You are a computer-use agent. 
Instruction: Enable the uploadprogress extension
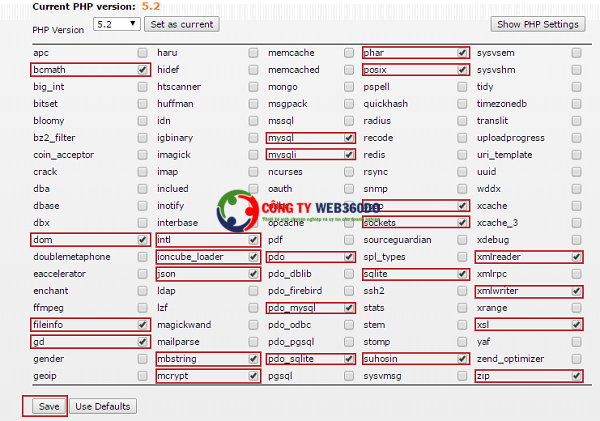(576, 138)
